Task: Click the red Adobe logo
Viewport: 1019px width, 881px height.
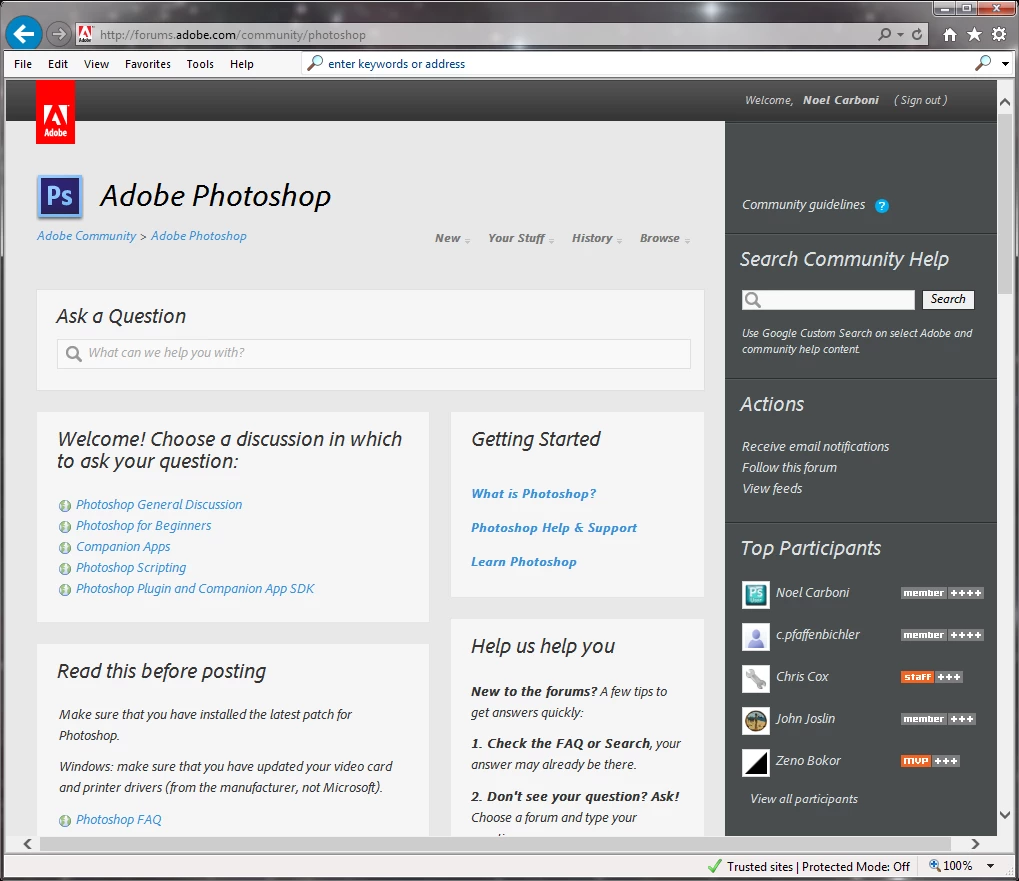Action: pos(55,112)
